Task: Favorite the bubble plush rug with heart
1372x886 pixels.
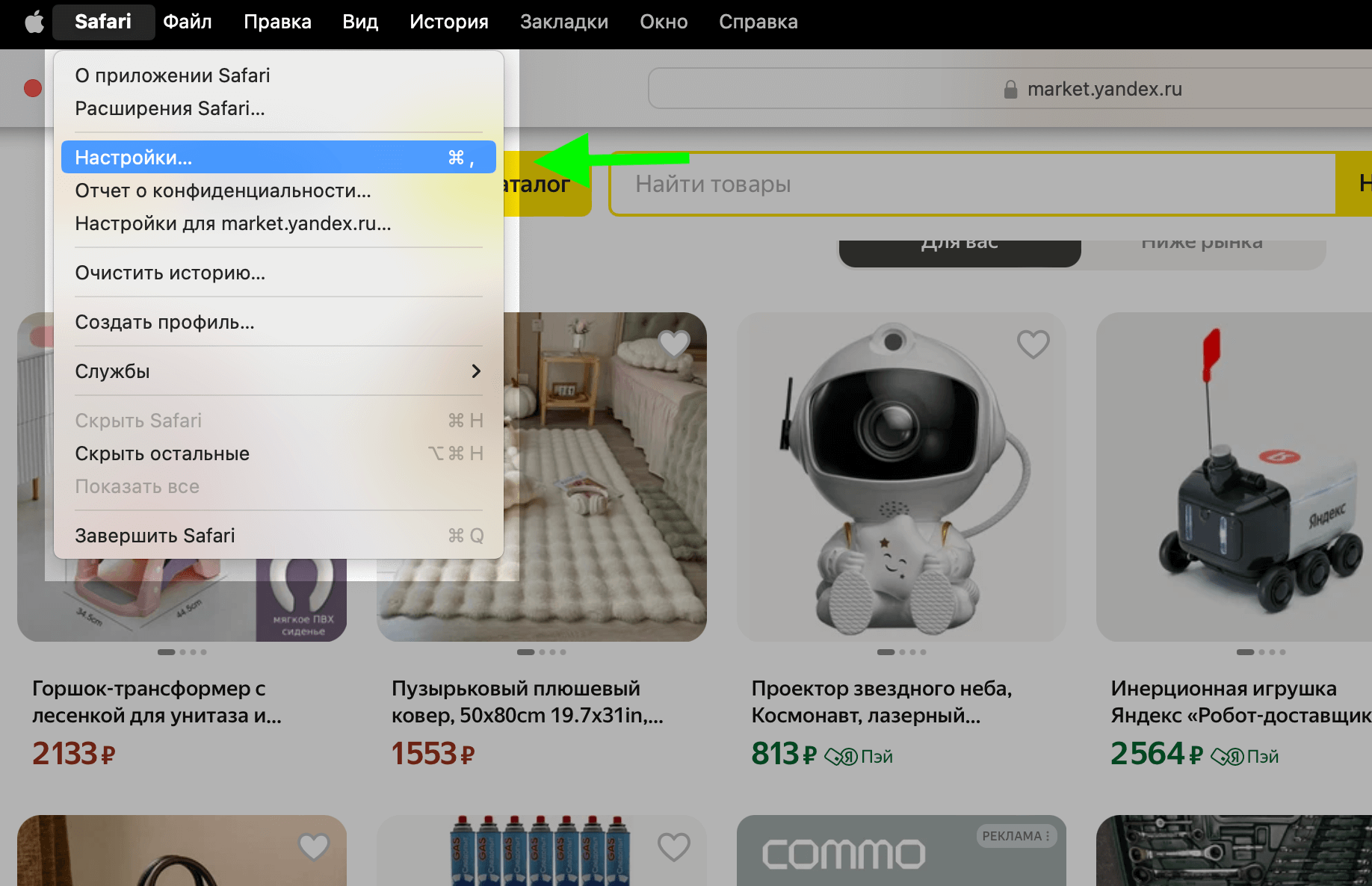Action: [674, 344]
